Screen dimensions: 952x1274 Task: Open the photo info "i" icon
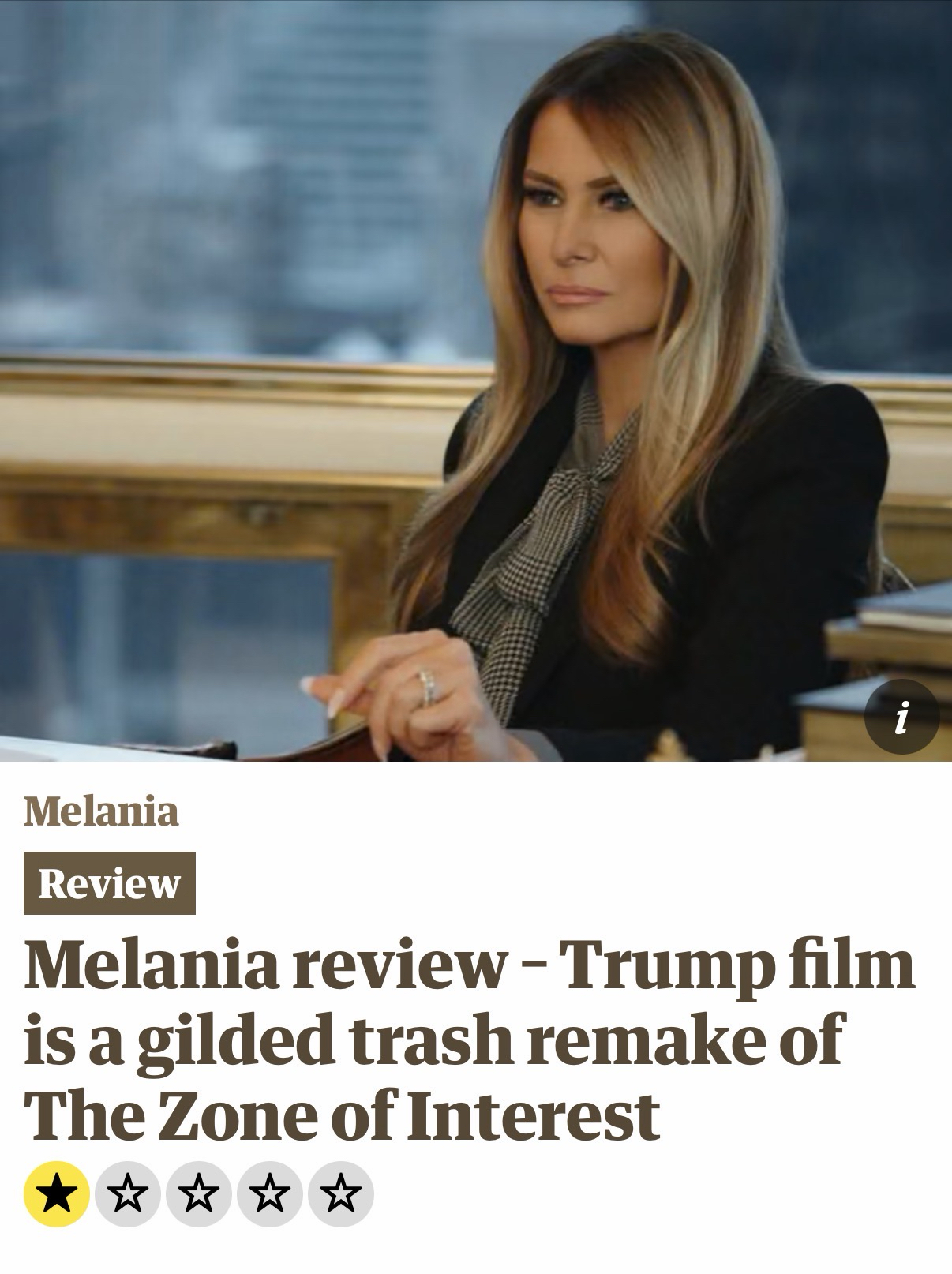tap(901, 716)
